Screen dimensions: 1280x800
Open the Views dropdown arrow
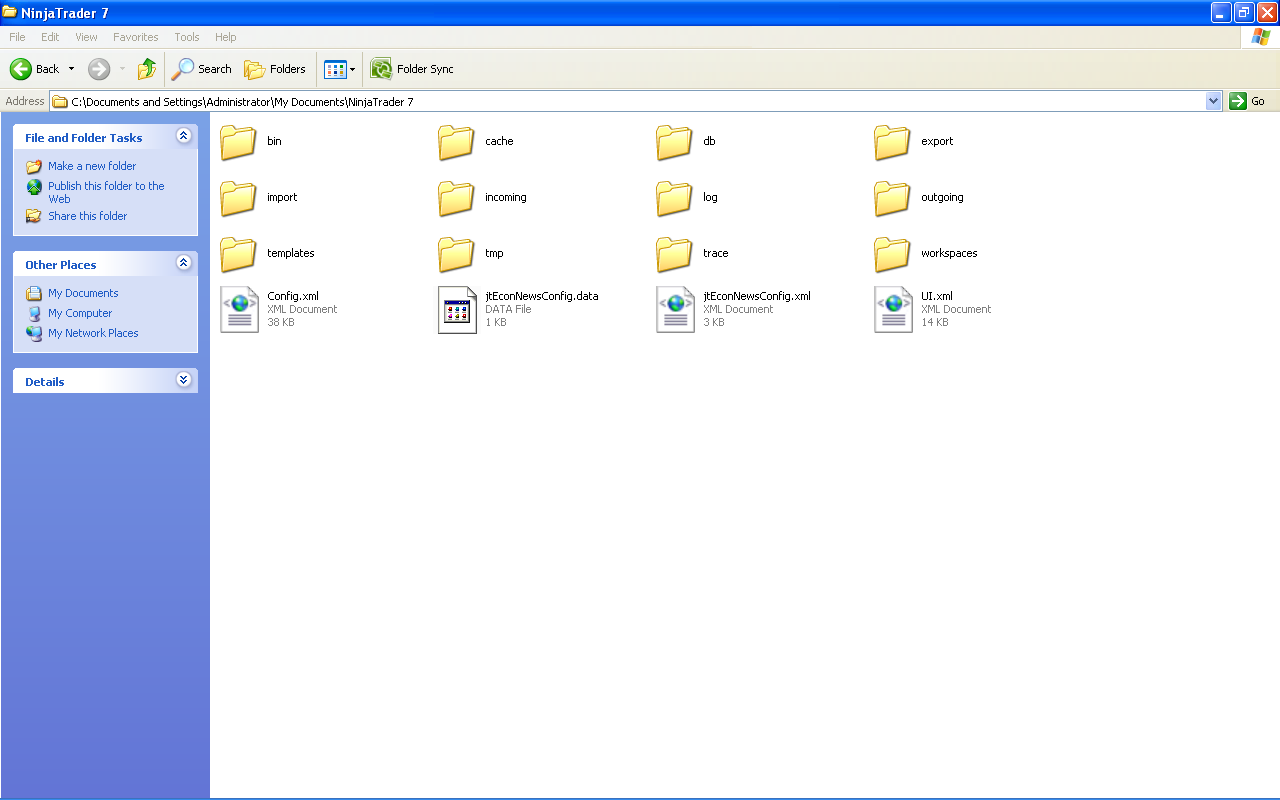pos(352,69)
